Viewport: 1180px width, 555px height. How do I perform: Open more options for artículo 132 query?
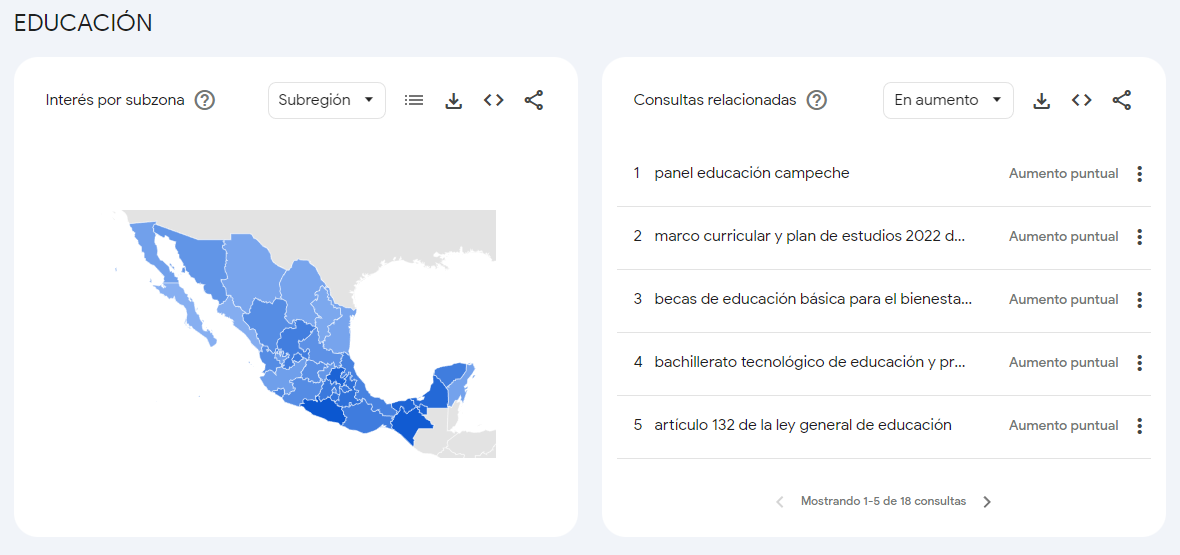point(1139,426)
